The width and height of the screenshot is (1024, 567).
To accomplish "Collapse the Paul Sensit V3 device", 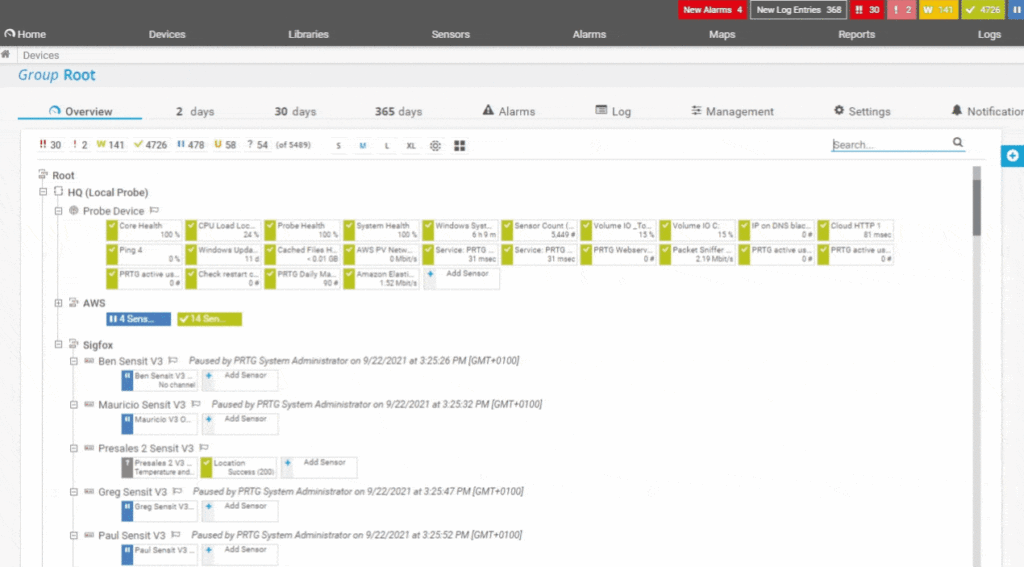I will click(74, 536).
